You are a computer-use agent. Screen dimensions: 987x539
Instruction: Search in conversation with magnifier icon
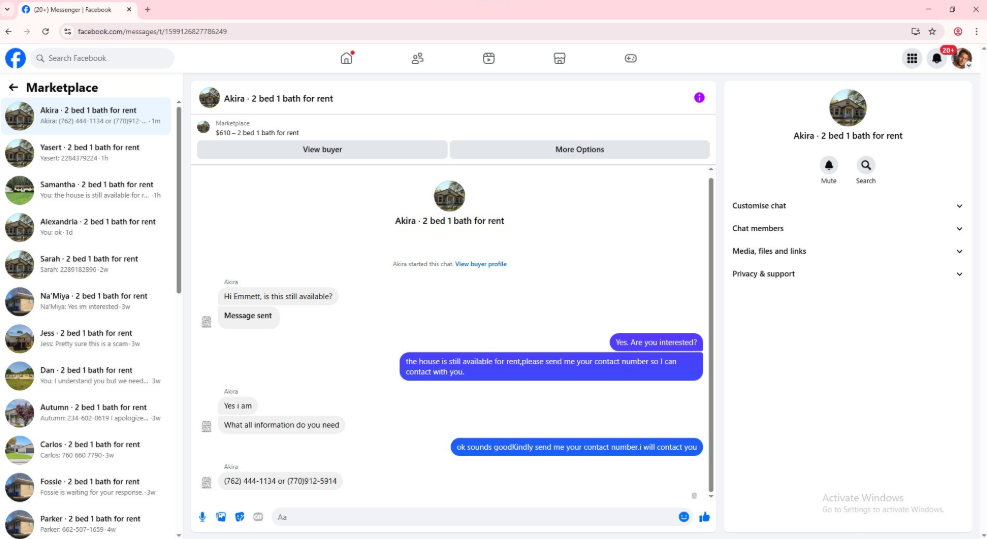click(x=866, y=165)
